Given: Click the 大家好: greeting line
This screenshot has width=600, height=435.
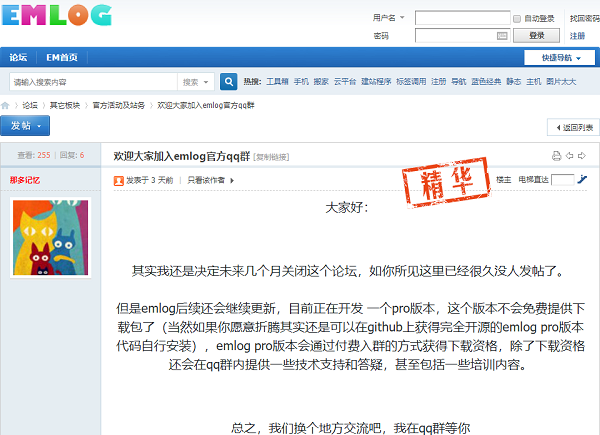Looking at the screenshot, I should (x=347, y=208).
